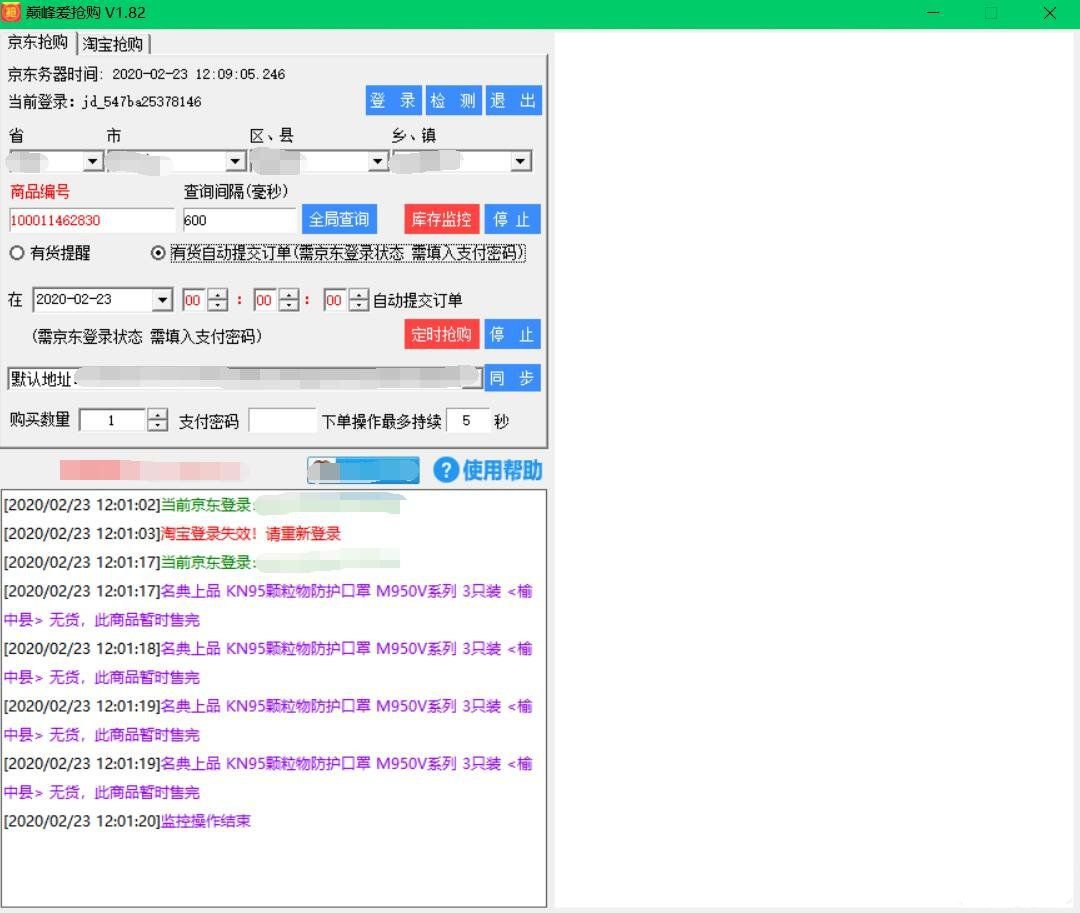
Task: Click the 登录 login button
Action: click(393, 100)
